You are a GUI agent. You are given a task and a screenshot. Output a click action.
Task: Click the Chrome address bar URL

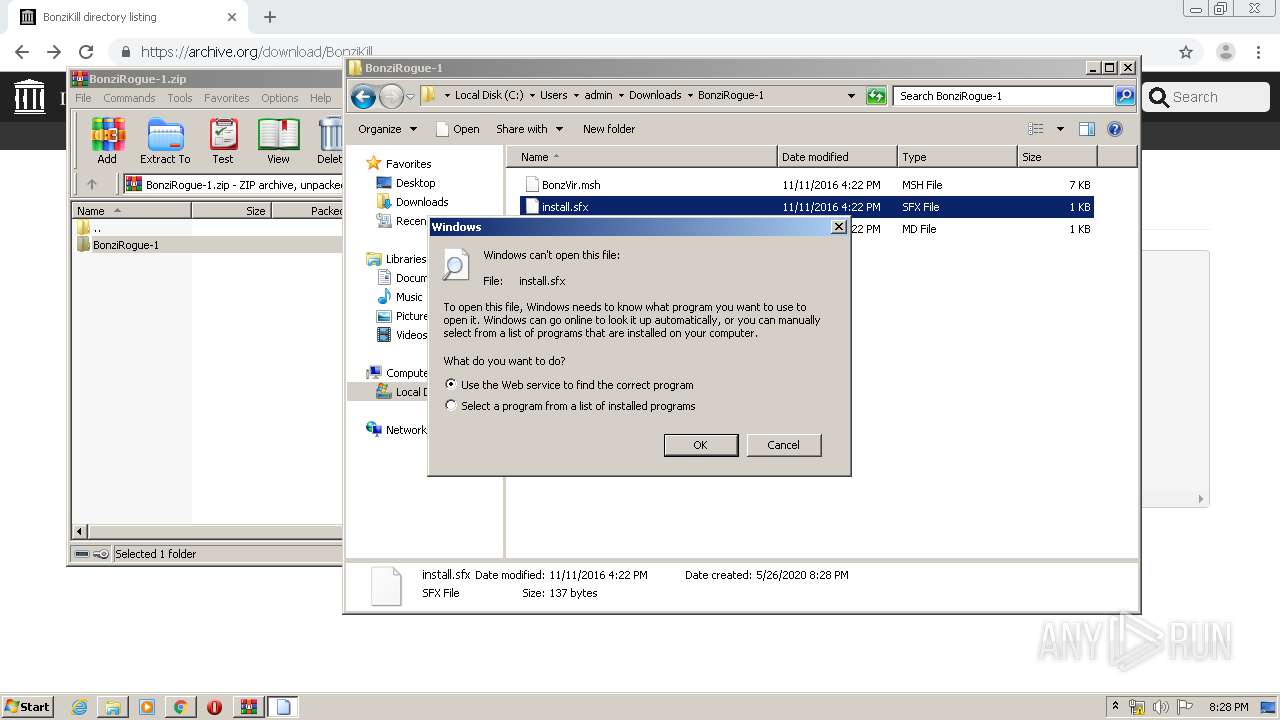point(257,52)
